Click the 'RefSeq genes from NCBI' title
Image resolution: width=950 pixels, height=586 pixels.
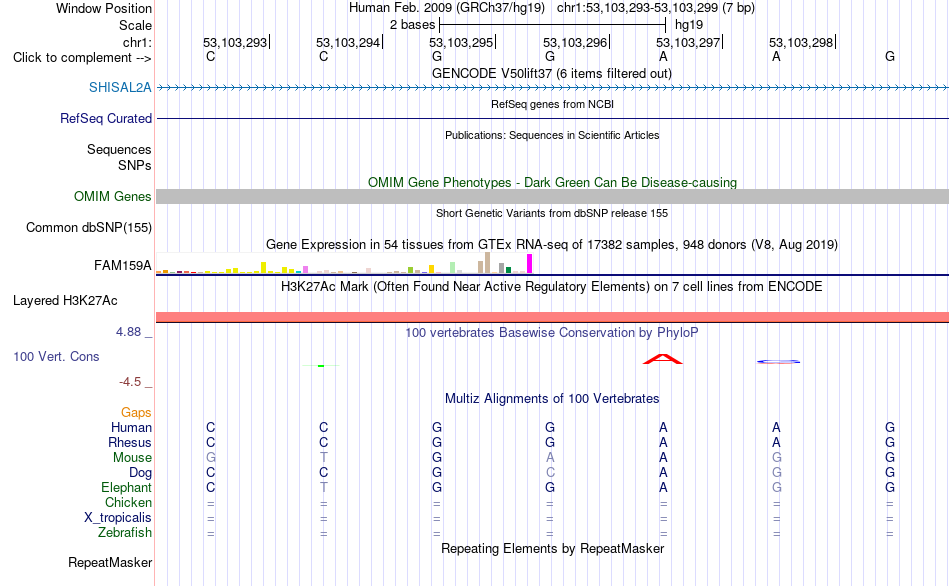pos(553,104)
